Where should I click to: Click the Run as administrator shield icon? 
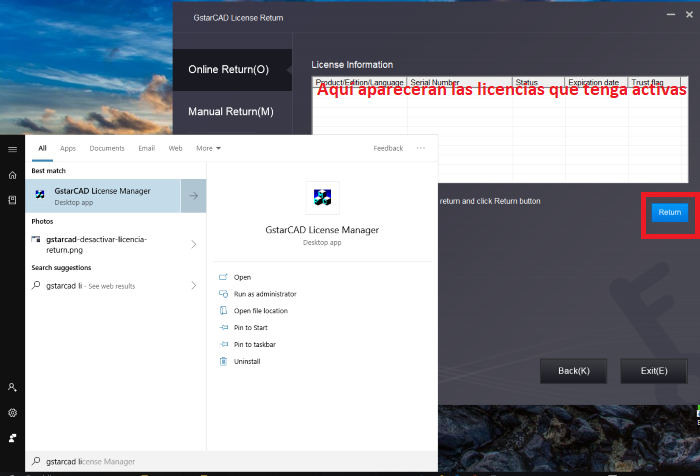click(223, 294)
